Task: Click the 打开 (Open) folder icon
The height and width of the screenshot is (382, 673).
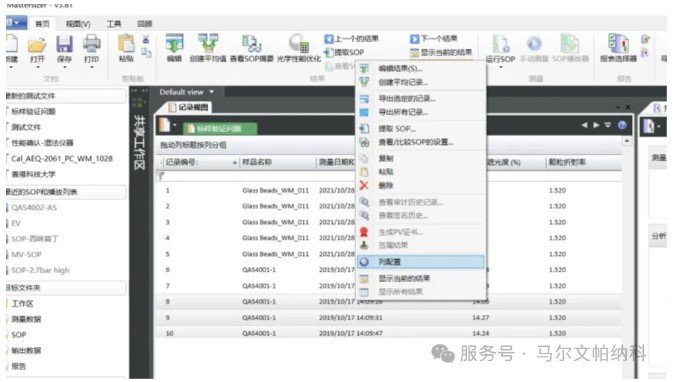Action: coord(37,45)
